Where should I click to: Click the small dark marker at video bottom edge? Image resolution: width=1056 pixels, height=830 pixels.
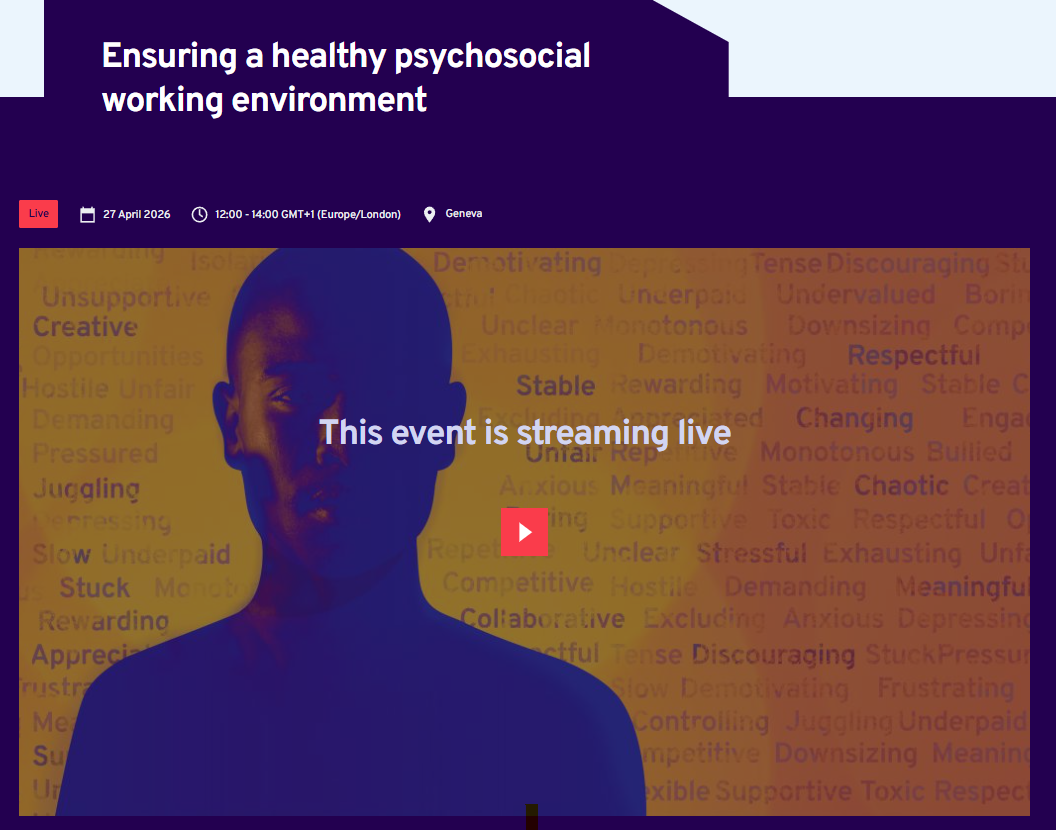tap(531, 816)
